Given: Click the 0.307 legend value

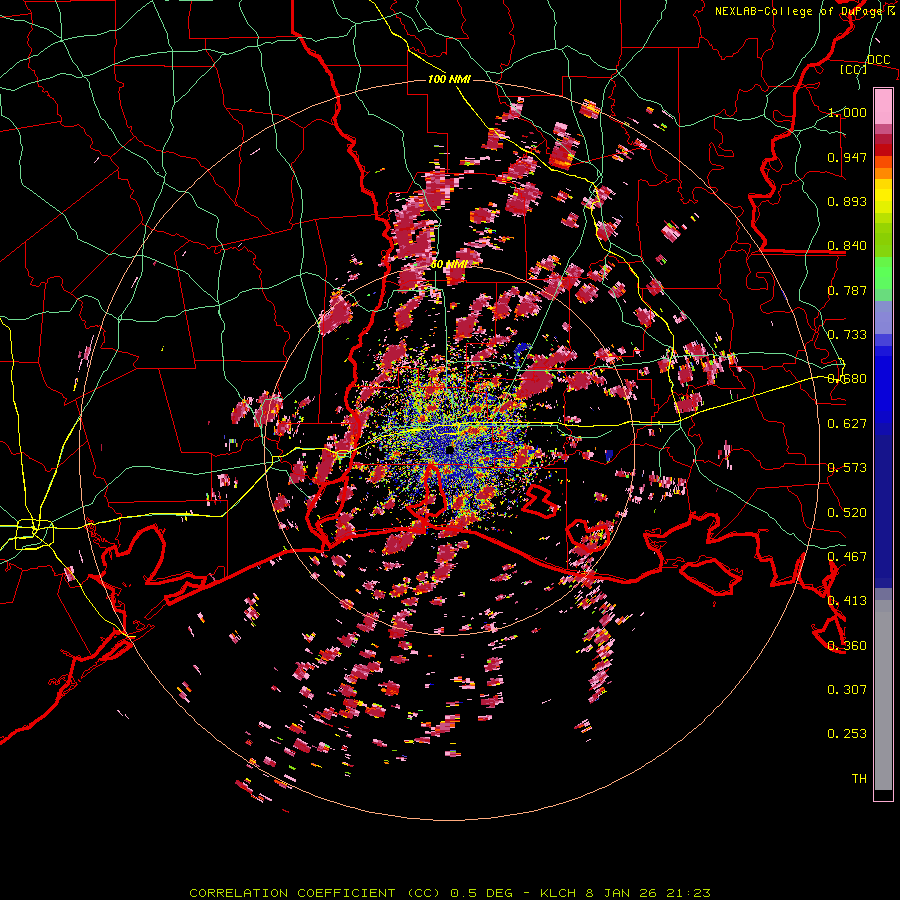Looking at the screenshot, I should (847, 690).
